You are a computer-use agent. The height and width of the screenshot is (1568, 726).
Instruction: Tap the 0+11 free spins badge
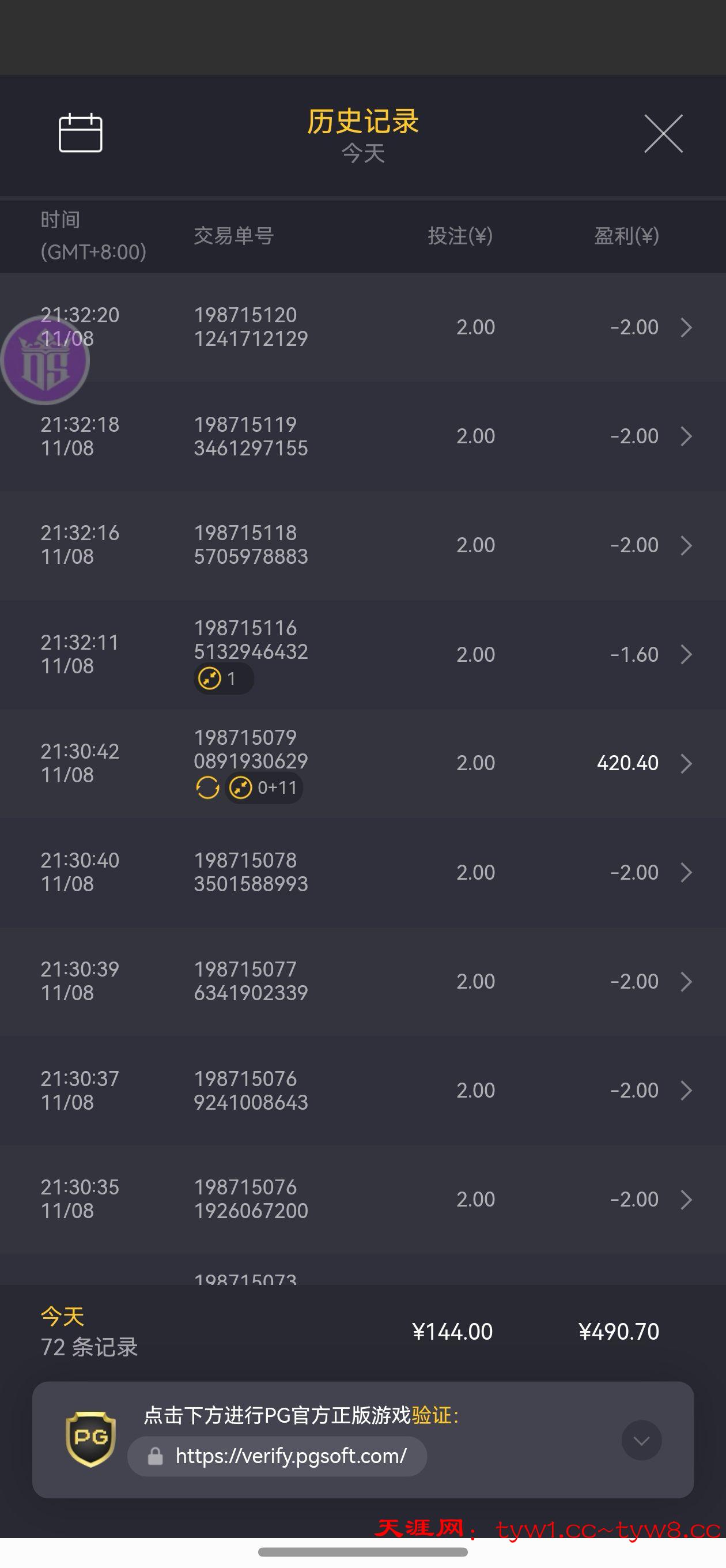coord(264,787)
